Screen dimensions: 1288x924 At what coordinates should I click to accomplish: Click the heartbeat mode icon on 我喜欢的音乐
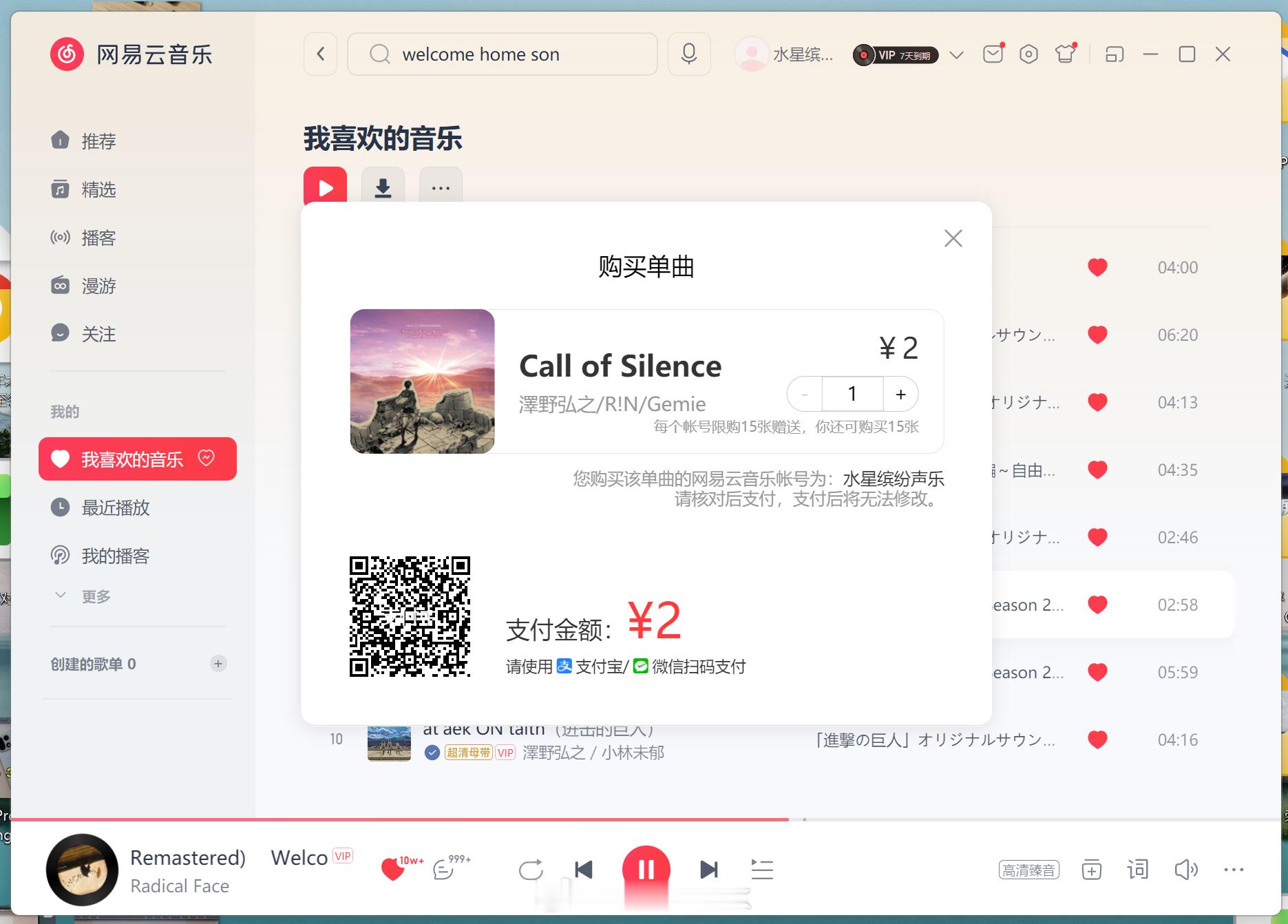tap(207, 458)
